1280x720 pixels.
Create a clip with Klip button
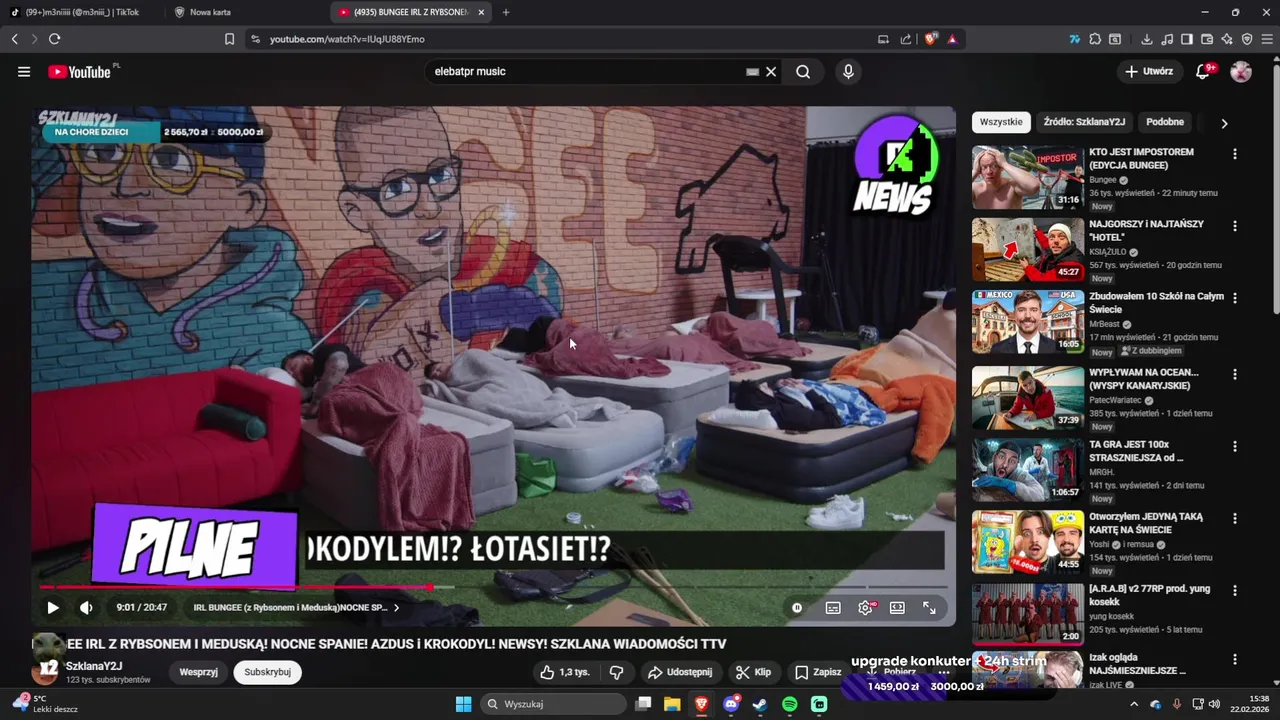coord(753,672)
